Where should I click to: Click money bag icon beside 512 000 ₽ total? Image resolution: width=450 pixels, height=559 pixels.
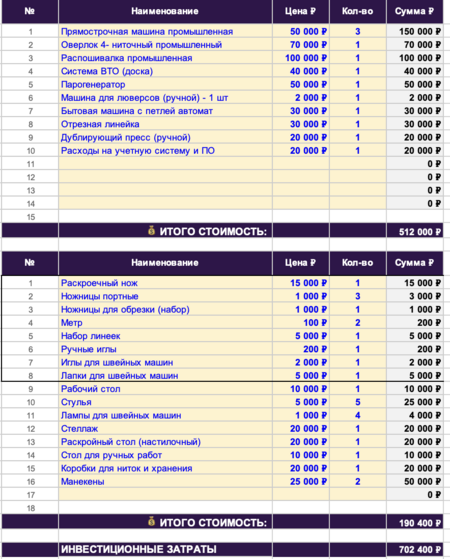[x=152, y=231]
